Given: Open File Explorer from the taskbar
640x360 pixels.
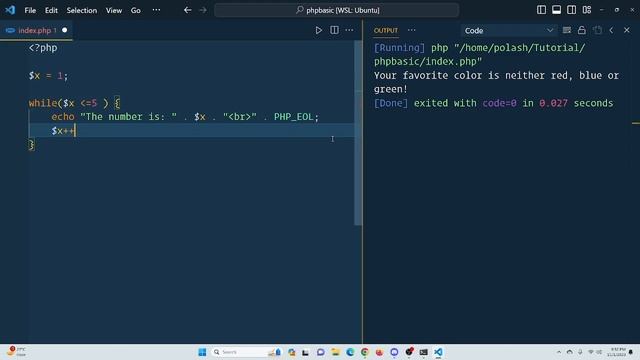Looking at the screenshot, I should pyautogui.click(x=336, y=352).
